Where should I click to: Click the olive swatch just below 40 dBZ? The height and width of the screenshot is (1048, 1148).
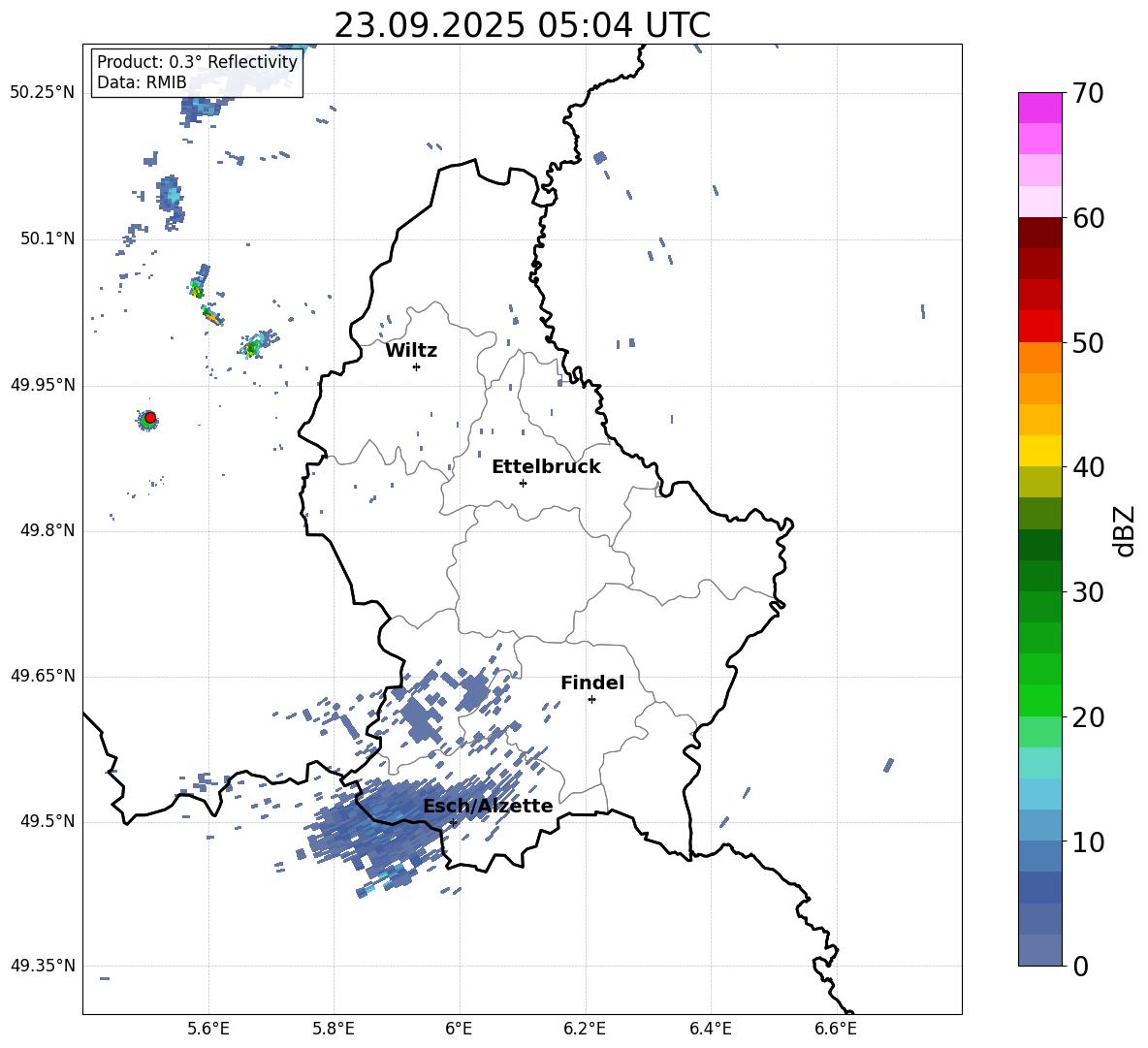point(1040,482)
